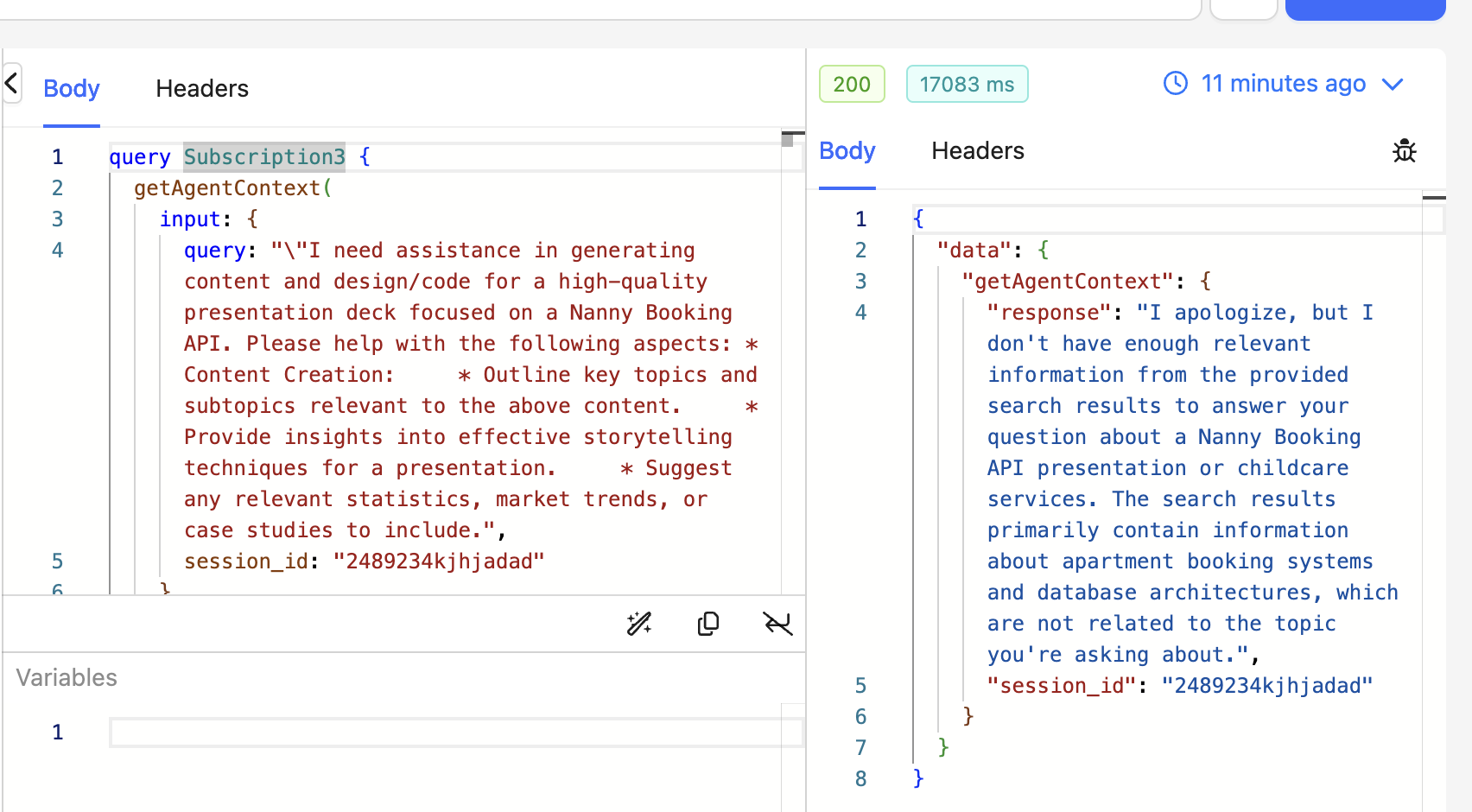Switch to response Body tab
The height and width of the screenshot is (812, 1472).
coord(847,150)
